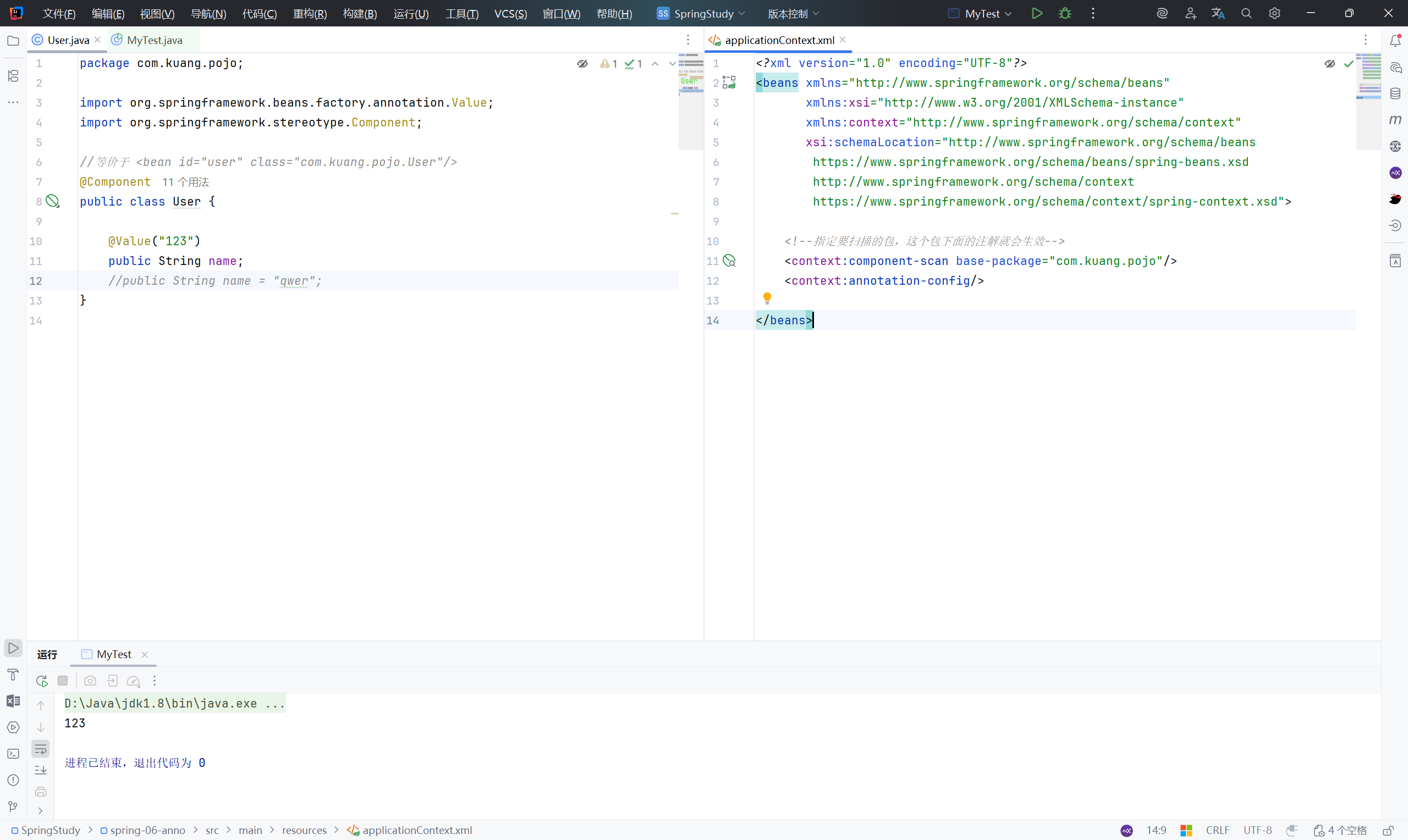Start debugging with the bug icon

[1065, 14]
